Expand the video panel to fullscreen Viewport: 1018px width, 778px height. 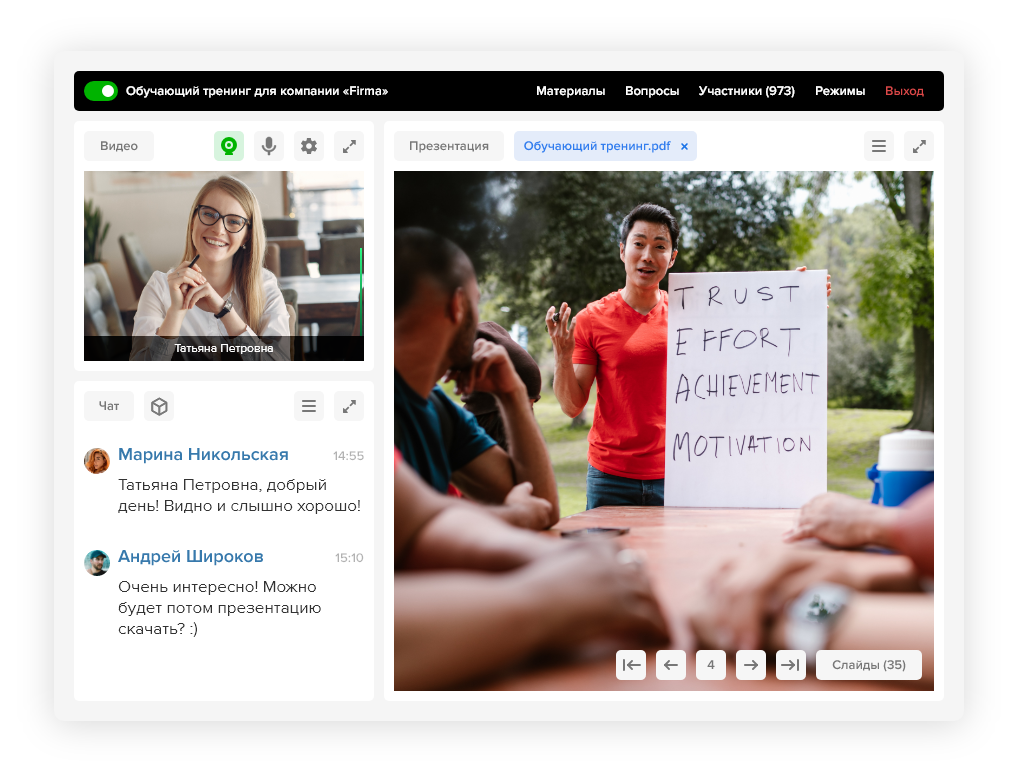tap(349, 146)
